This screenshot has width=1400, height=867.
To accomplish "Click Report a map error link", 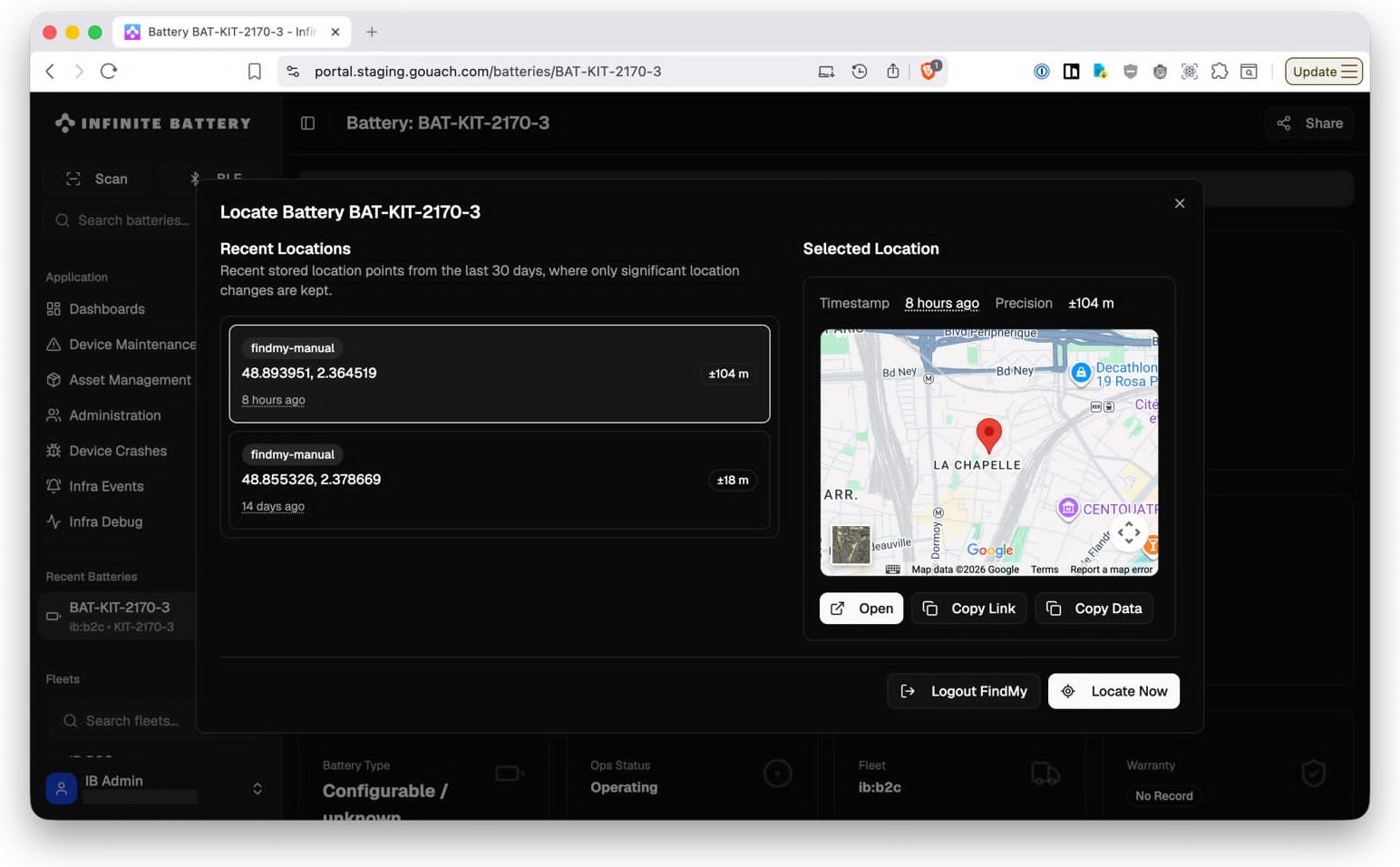I will coord(1111,570).
